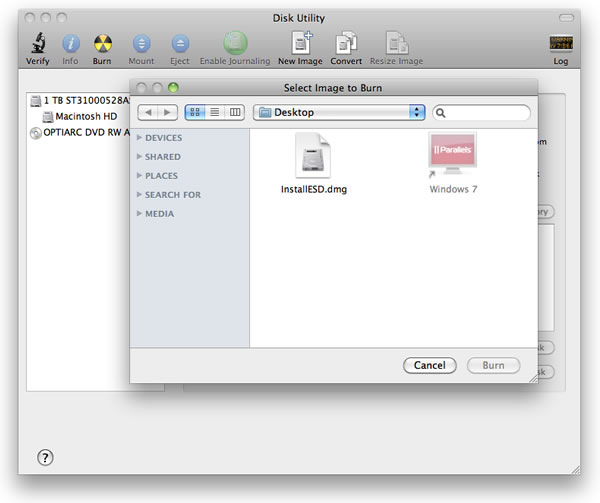Image resolution: width=600 pixels, height=503 pixels.
Task: Click the back navigation arrow
Action: [x=148, y=113]
